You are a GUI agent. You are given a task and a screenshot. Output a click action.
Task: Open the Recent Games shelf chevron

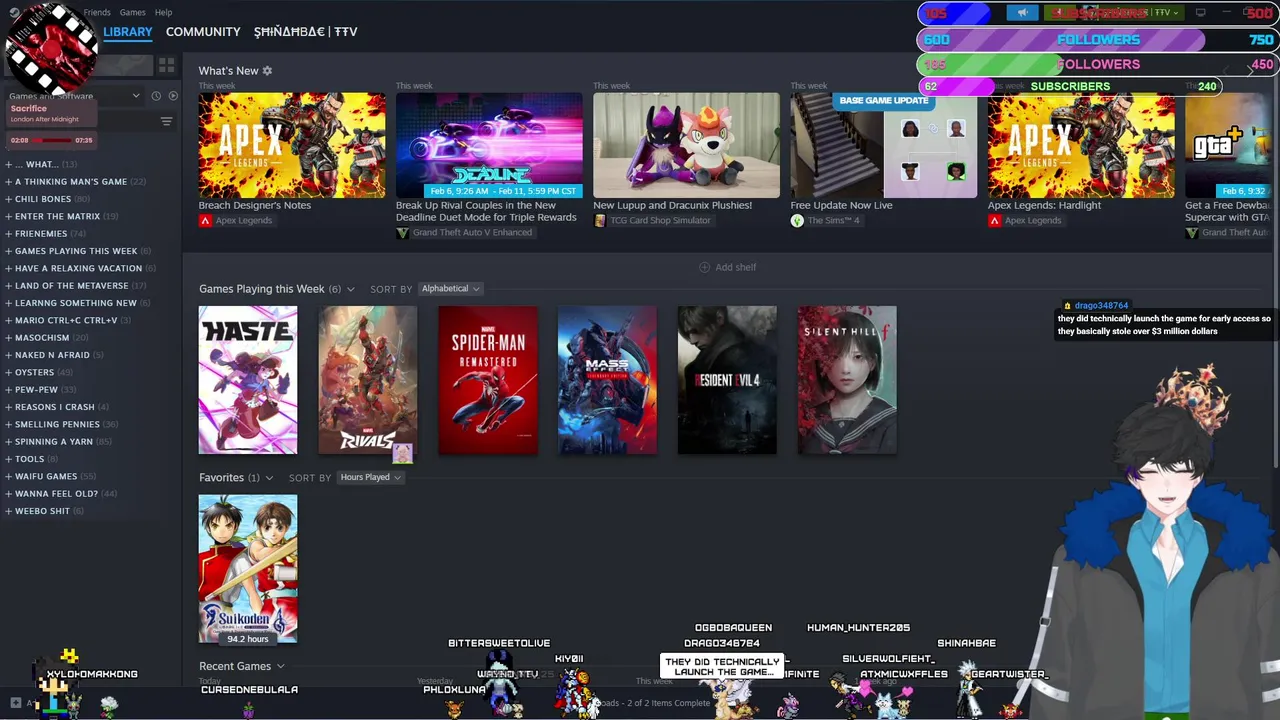(x=280, y=666)
